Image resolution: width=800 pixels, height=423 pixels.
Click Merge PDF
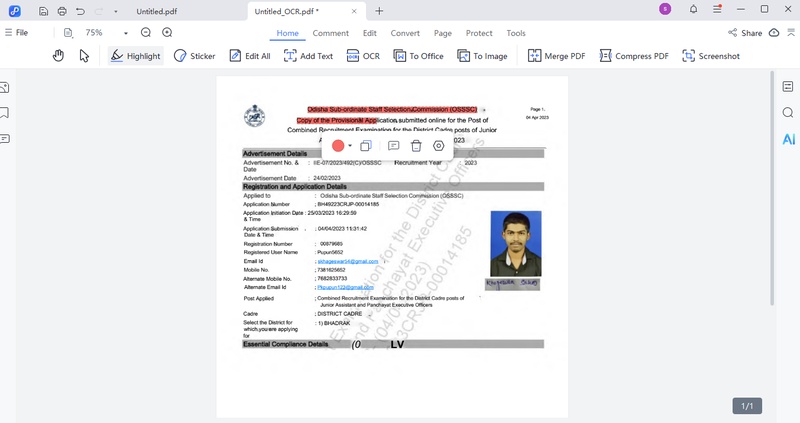tap(557, 56)
